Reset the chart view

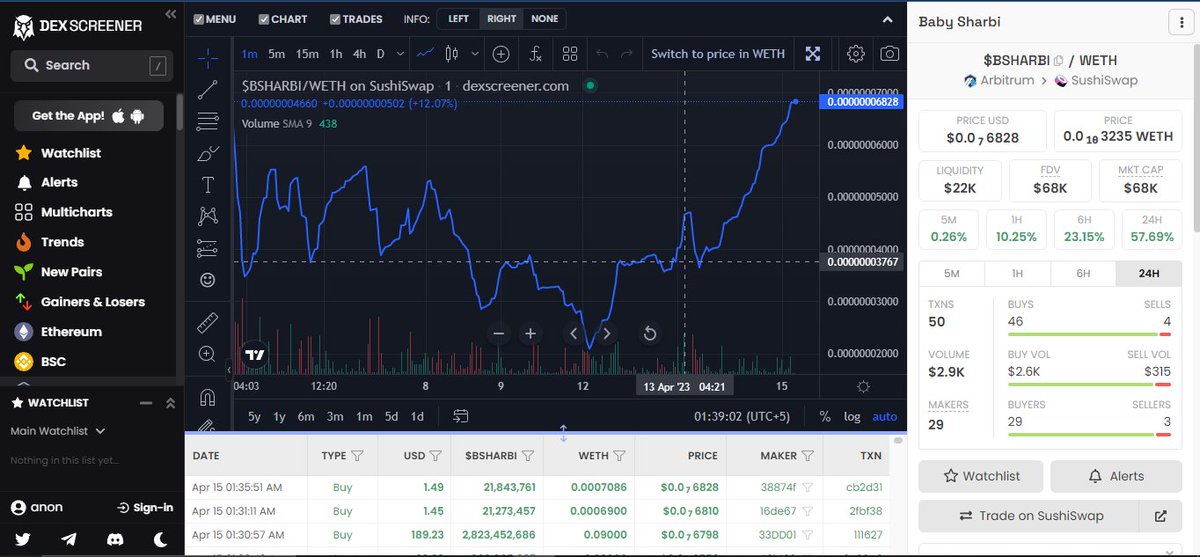tap(650, 334)
